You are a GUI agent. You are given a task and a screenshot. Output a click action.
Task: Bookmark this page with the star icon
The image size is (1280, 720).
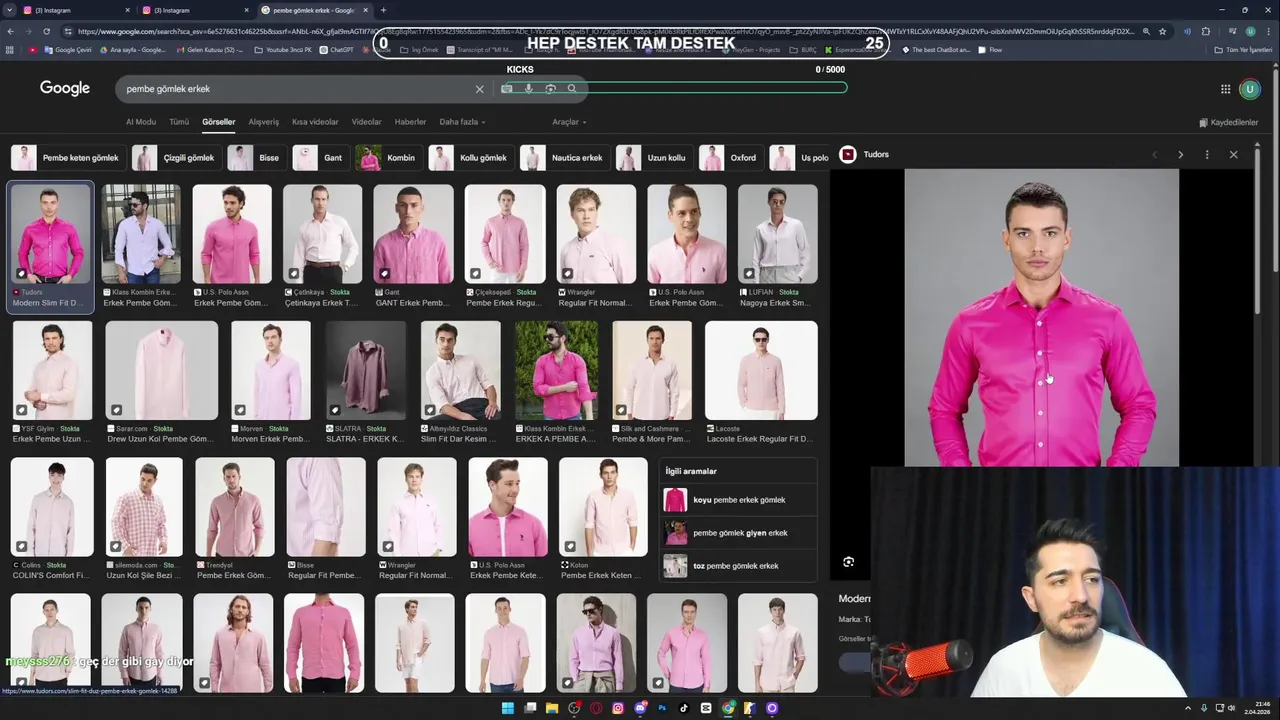tap(1162, 31)
